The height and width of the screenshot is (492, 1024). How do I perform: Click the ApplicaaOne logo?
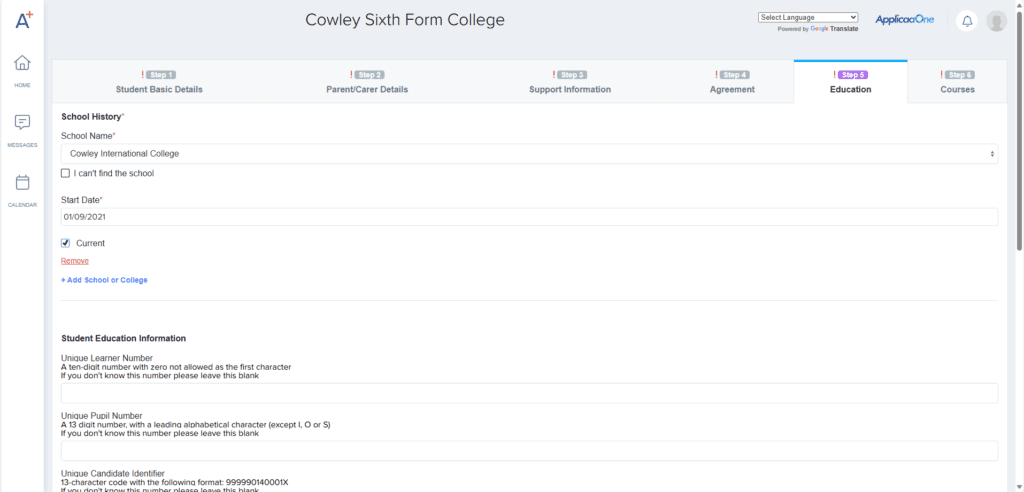[x=904, y=20]
